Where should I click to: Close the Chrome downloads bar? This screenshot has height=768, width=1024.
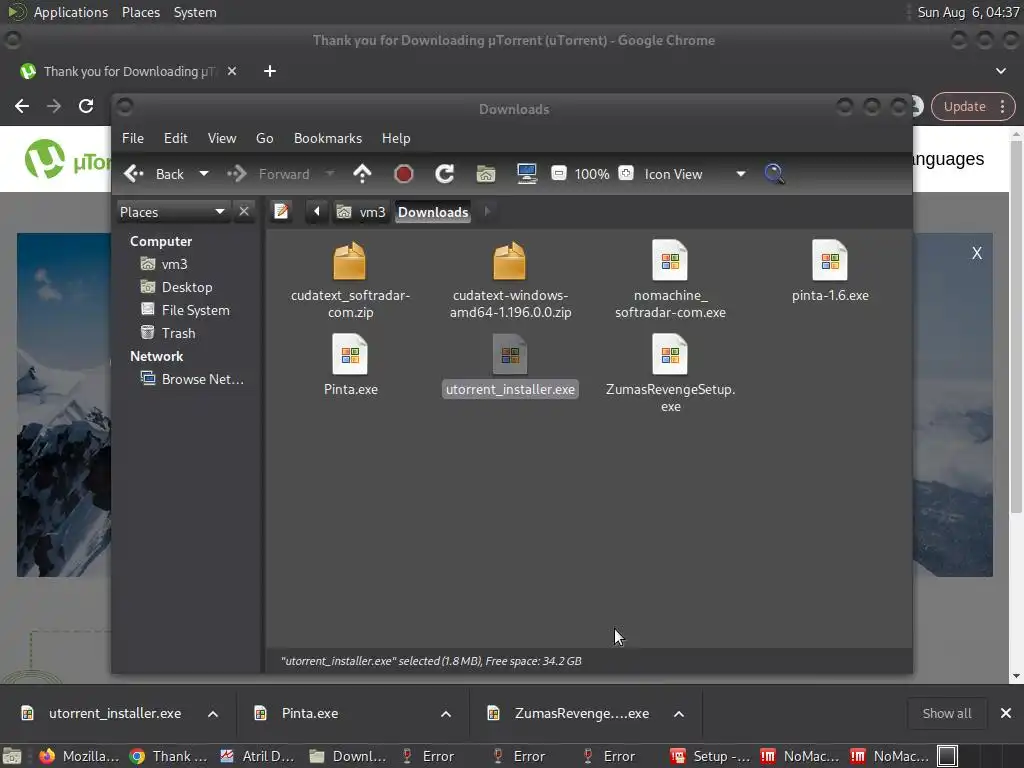[1006, 713]
